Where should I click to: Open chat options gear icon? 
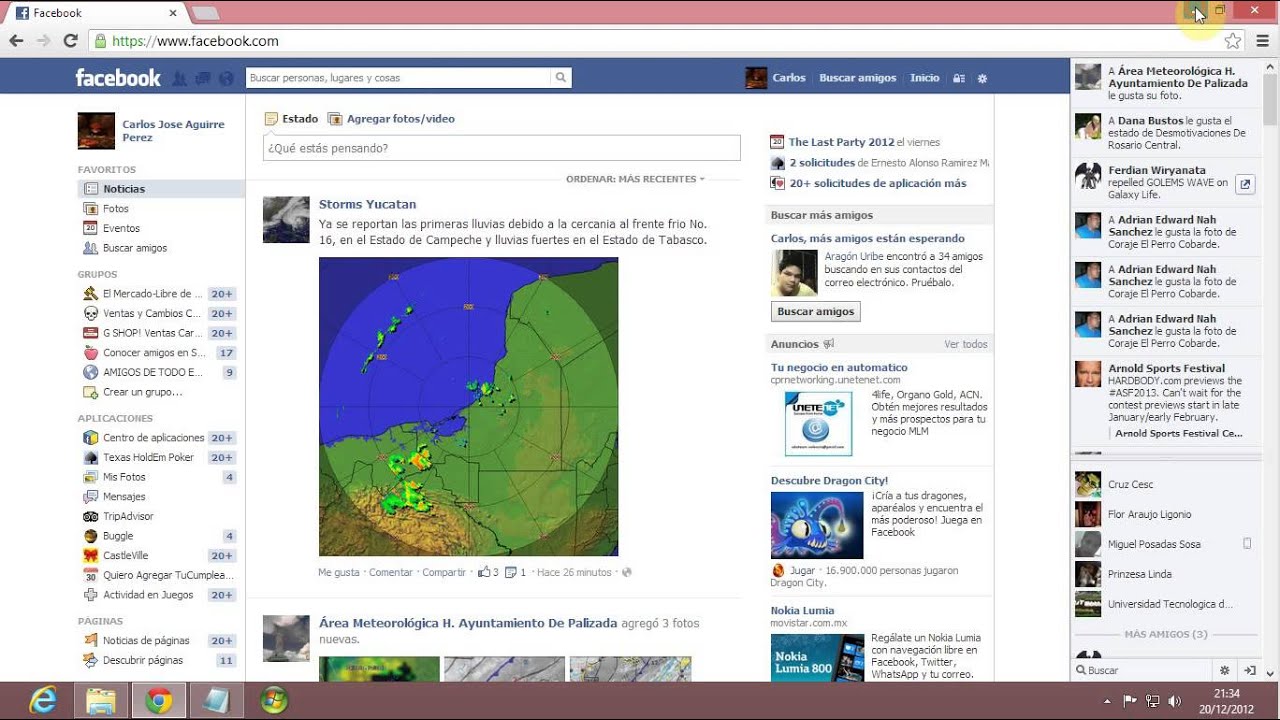coord(1225,670)
